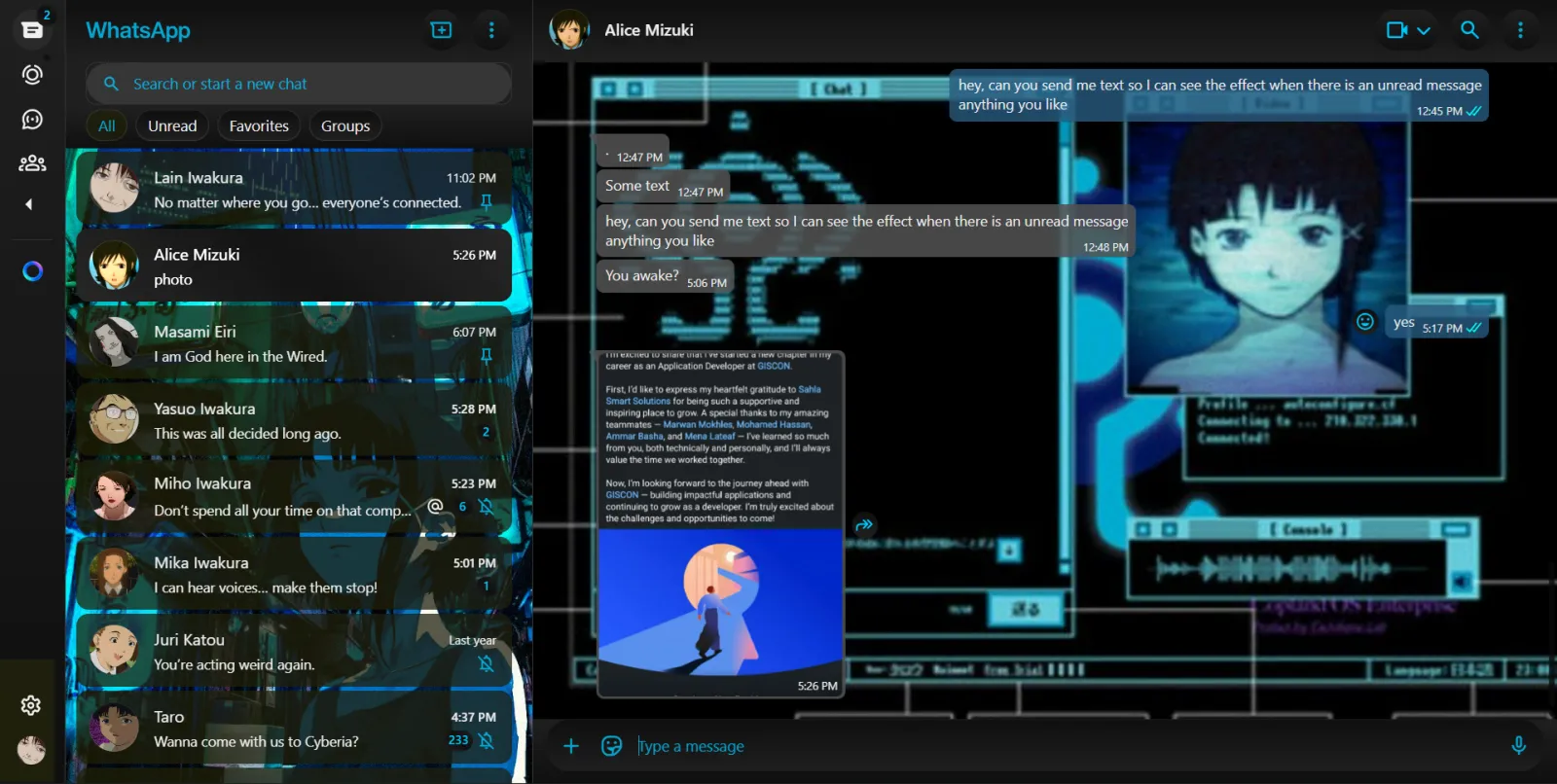
Task: Open the chat list menu dots
Action: [x=491, y=30]
